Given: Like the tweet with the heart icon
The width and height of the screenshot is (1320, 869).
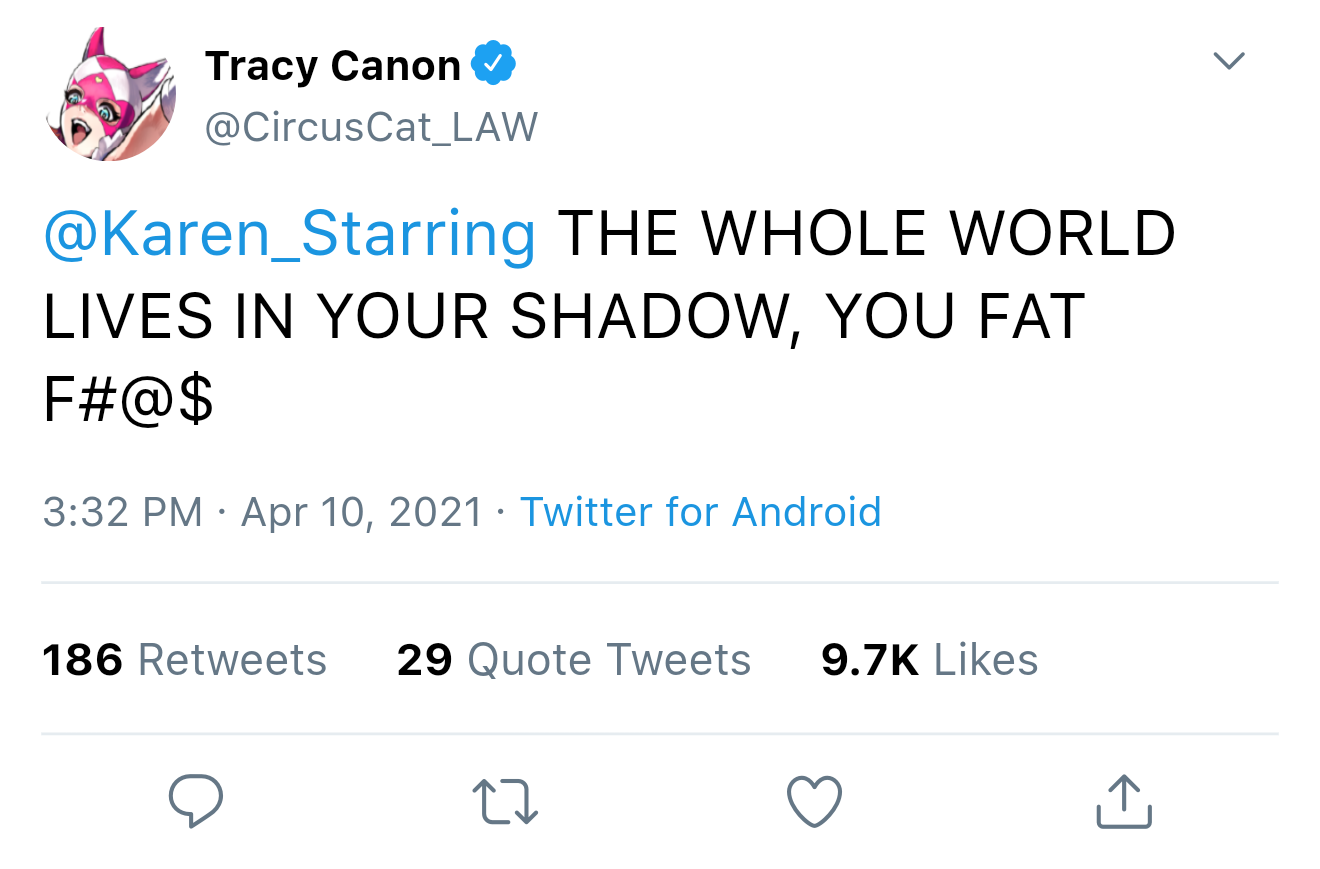Looking at the screenshot, I should 814,802.
